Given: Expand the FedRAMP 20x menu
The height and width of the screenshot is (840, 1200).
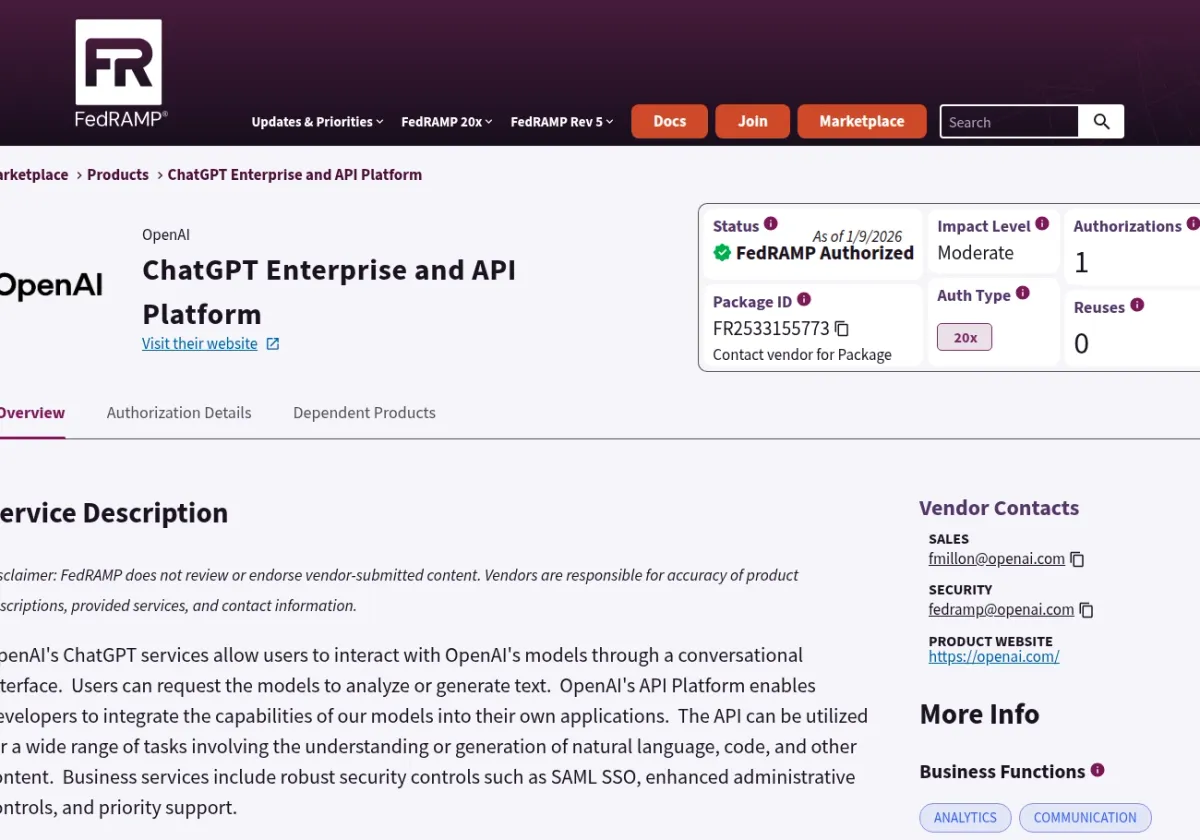Looking at the screenshot, I should point(447,122).
